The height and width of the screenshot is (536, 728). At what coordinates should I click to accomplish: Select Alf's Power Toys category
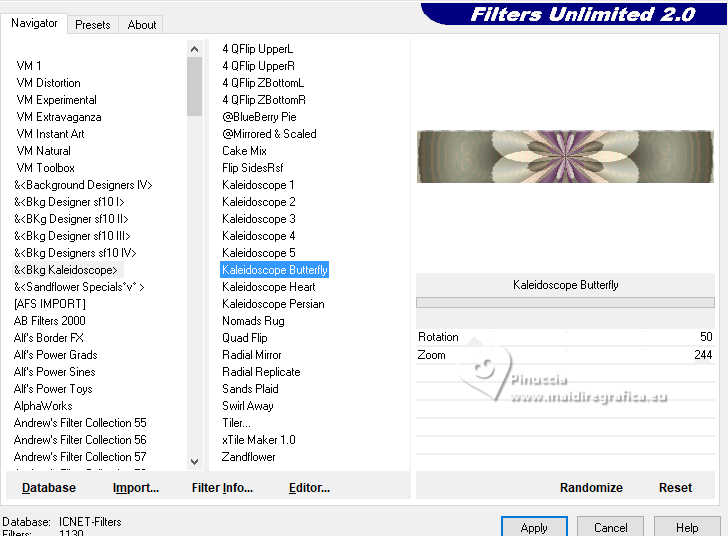[53, 389]
